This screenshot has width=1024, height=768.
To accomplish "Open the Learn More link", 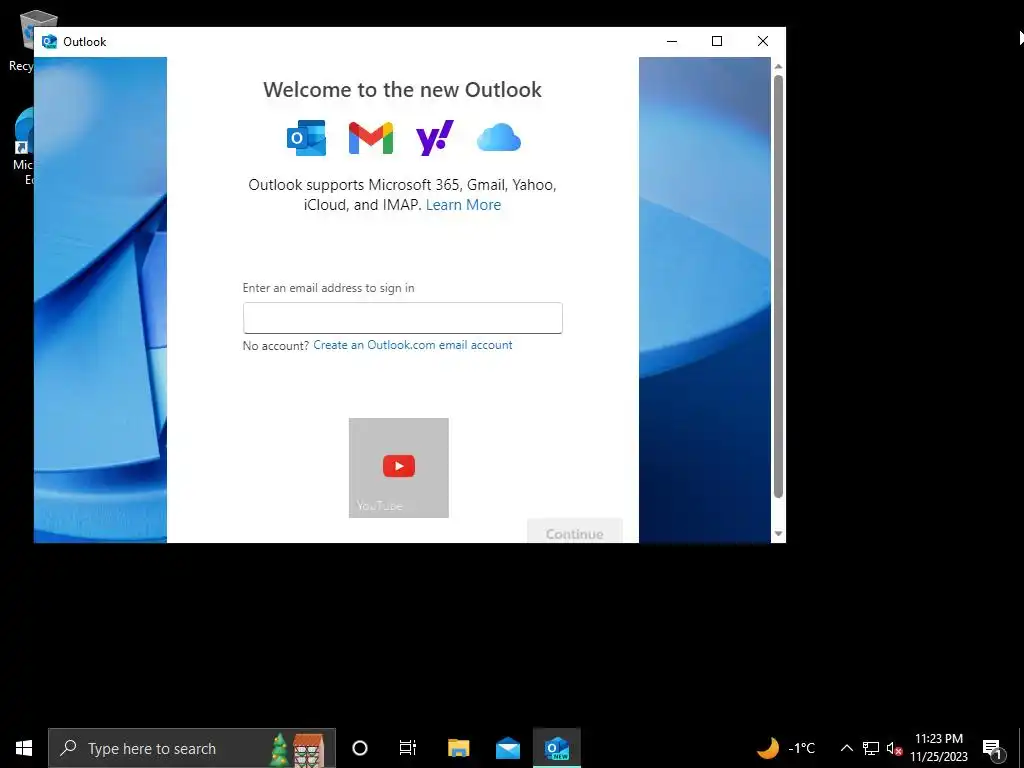I will pos(463,204).
